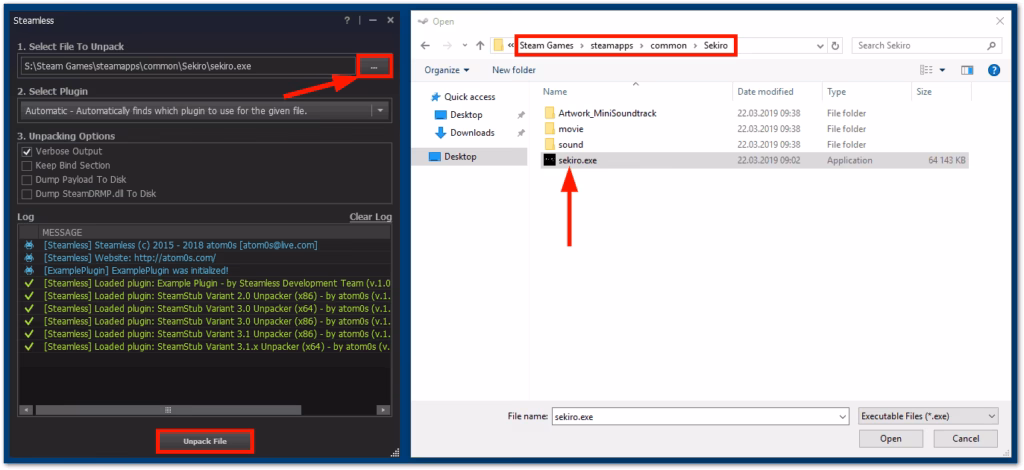Click the Up one level arrow
Screen dimensions: 1024x470
click(x=481, y=46)
